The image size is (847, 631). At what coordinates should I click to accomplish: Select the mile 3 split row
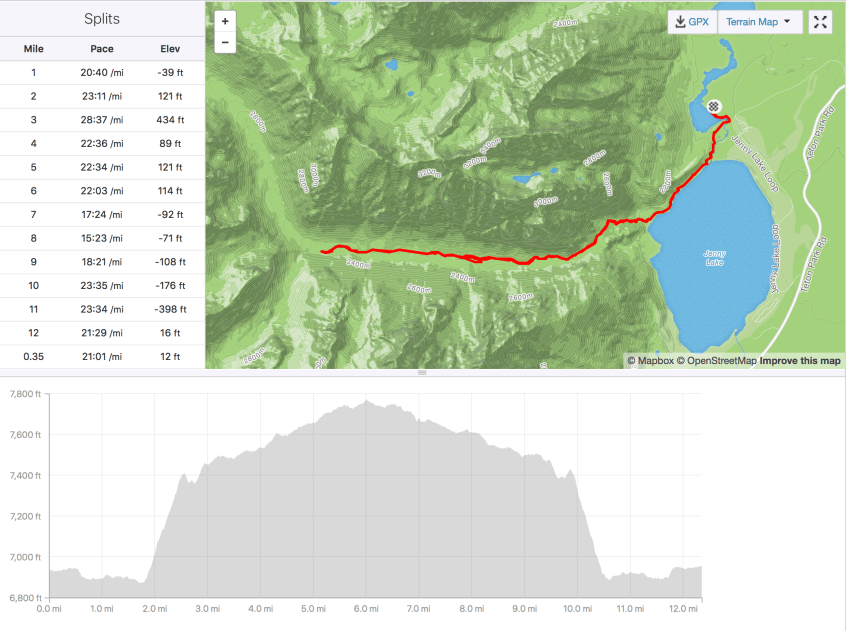click(x=102, y=120)
